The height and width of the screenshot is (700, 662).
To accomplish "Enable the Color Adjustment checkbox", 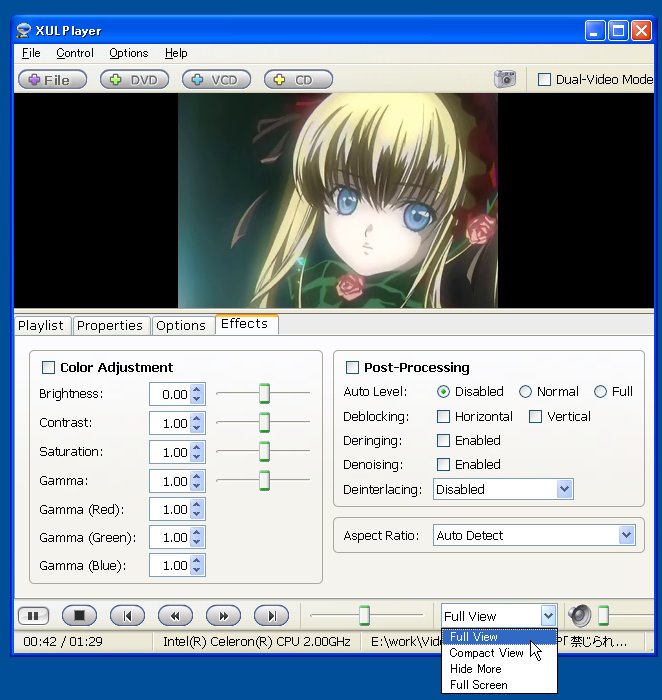I will (x=48, y=367).
